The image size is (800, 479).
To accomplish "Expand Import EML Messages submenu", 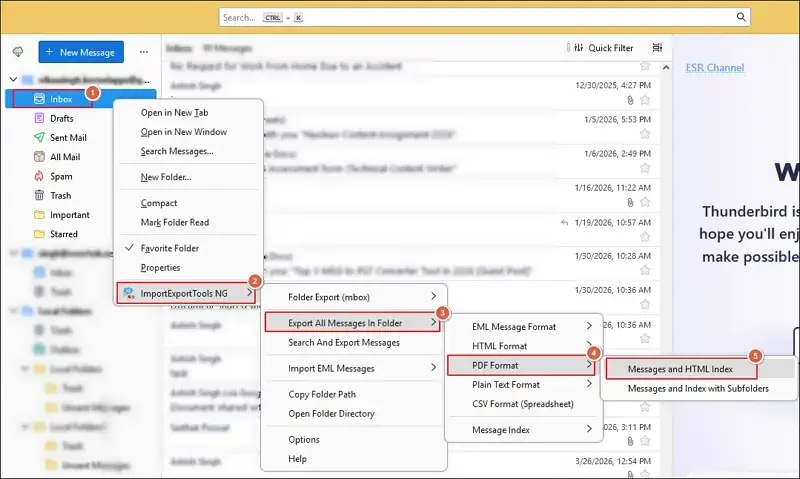I will click(x=354, y=368).
